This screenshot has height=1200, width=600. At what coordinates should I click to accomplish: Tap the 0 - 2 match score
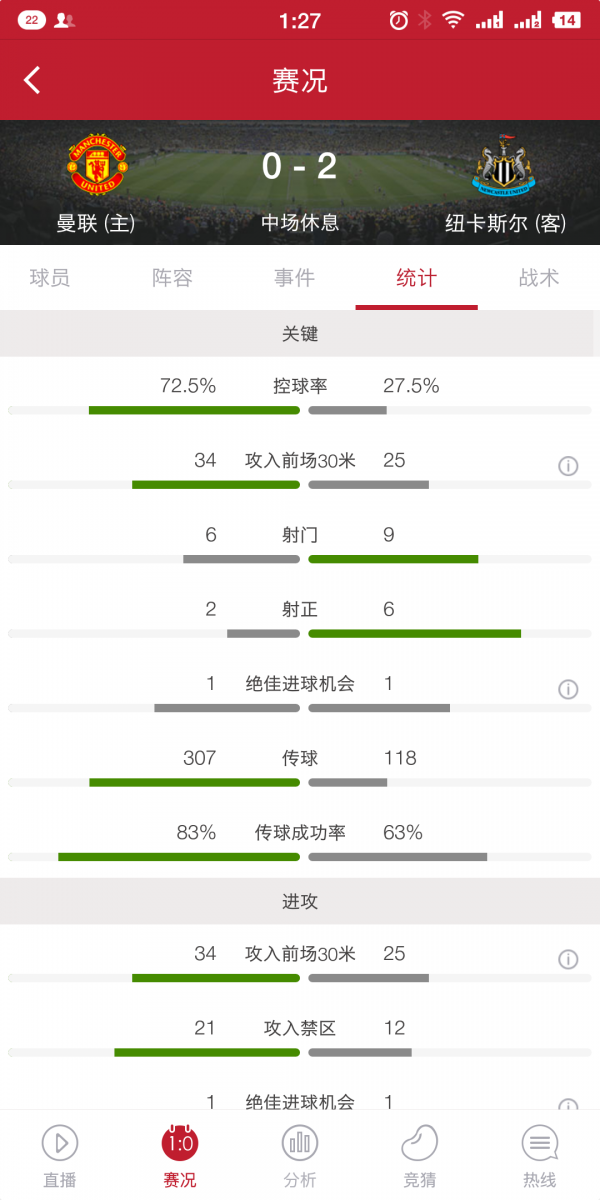[299, 166]
